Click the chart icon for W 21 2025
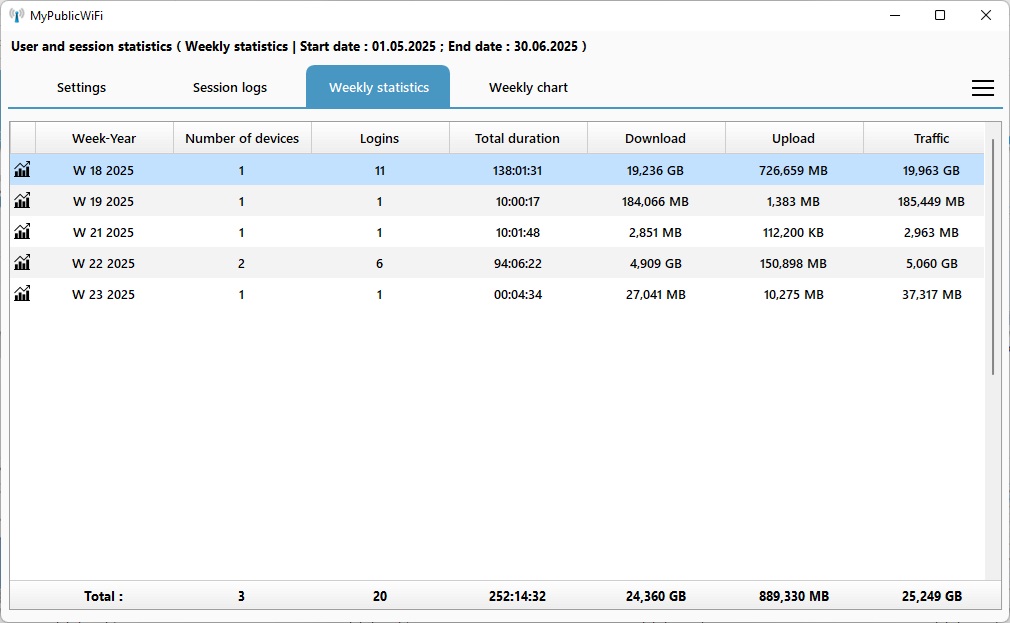 click(x=22, y=232)
